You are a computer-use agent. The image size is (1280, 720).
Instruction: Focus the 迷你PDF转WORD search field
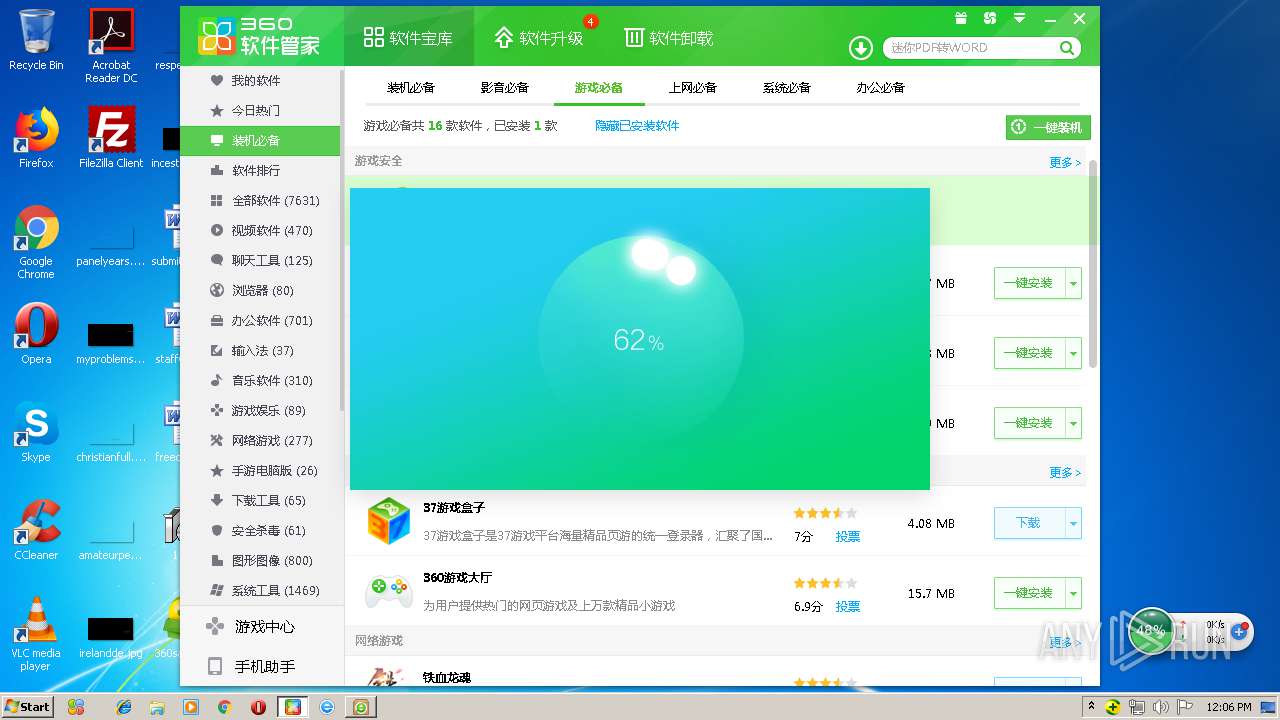[x=972, y=47]
